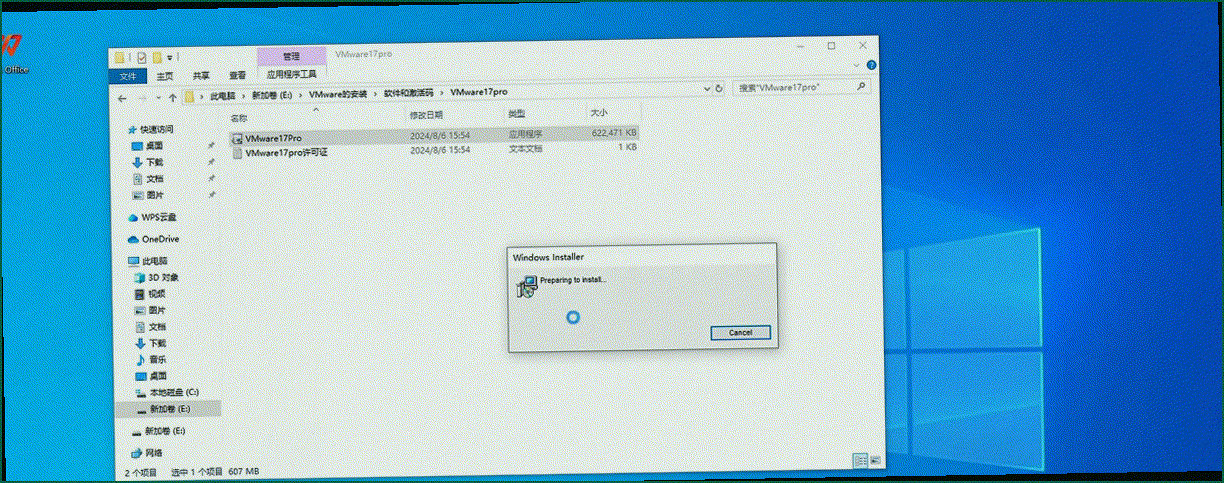1224x483 pixels.
Task: Expand address bar history dropdown
Action: 706,88
